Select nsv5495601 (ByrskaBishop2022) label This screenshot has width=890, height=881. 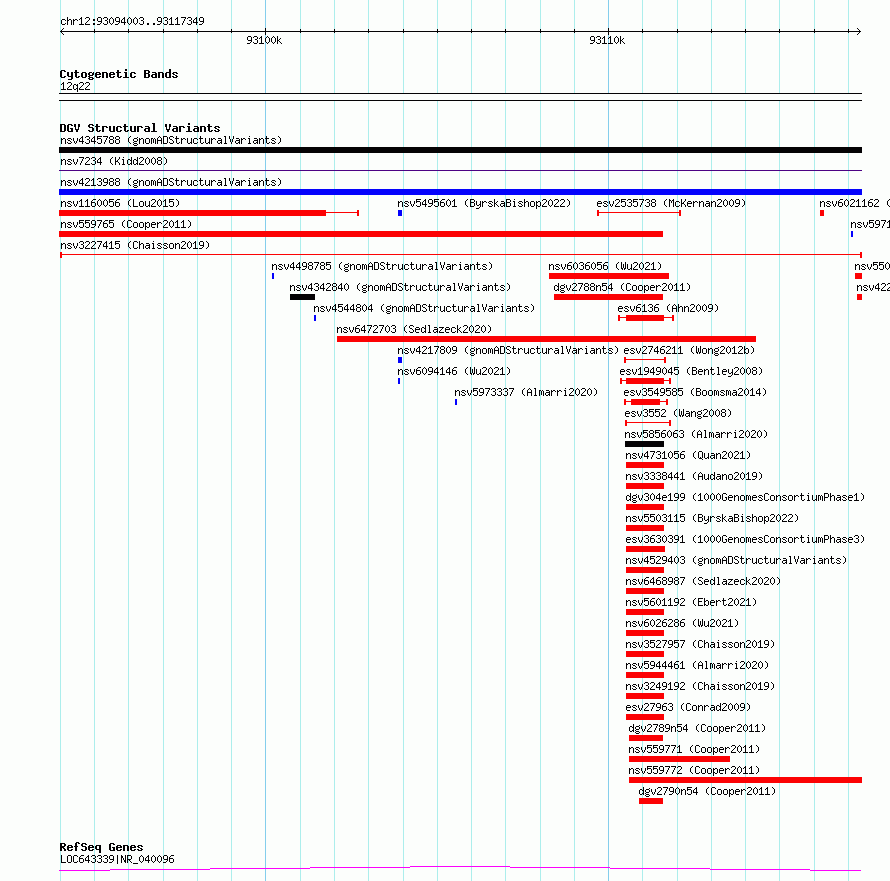(484, 203)
